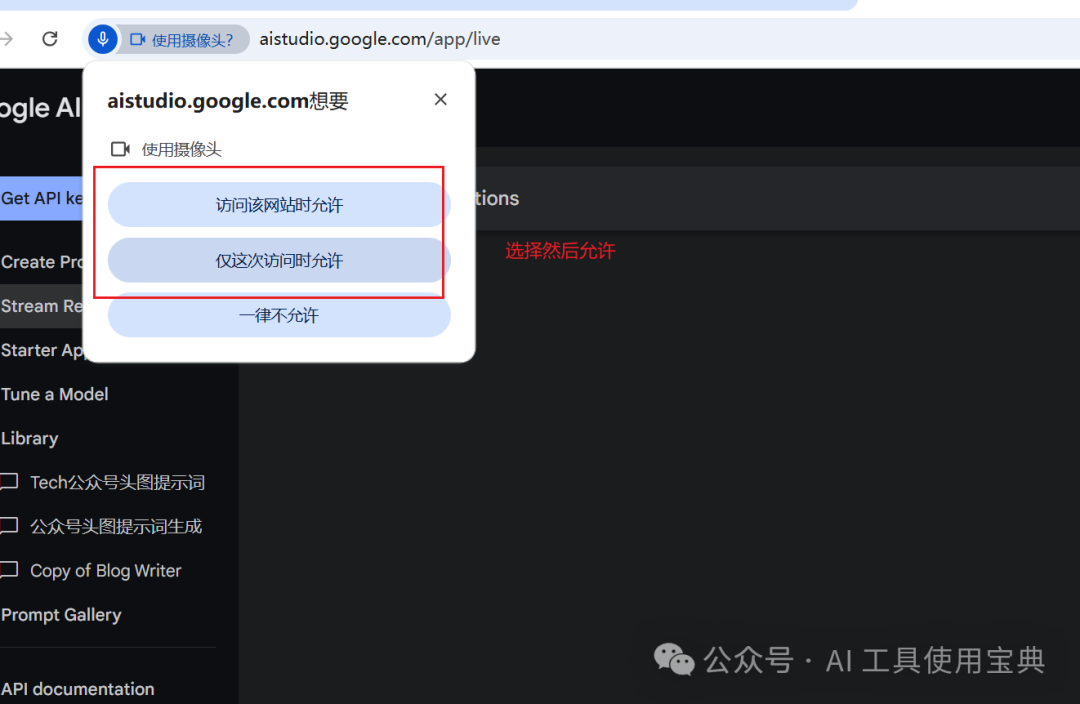The height and width of the screenshot is (704, 1080).
Task: Open Prompt Gallery in sidebar
Action: (x=61, y=615)
